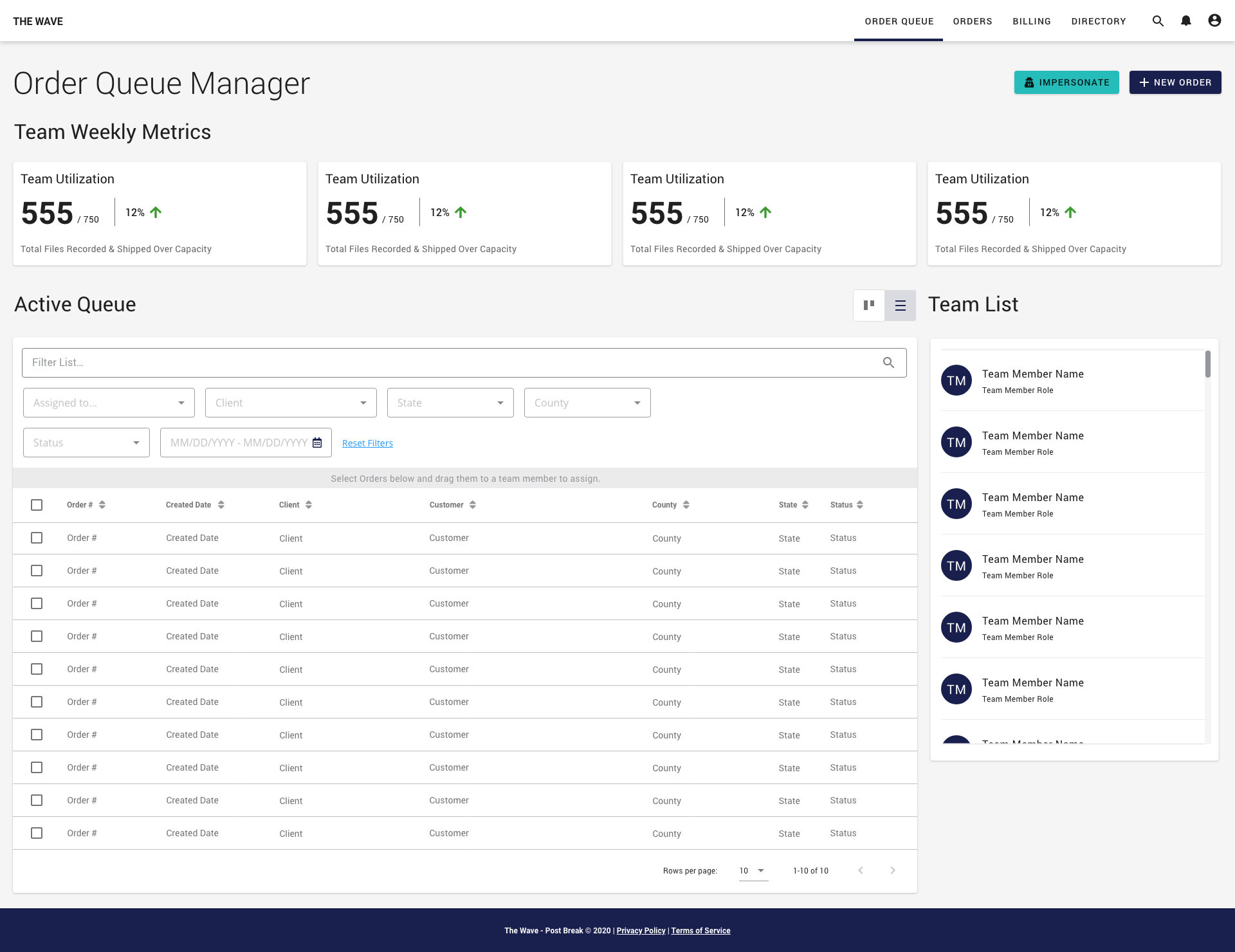
Task: Click into the Filter List search field
Action: [464, 363]
